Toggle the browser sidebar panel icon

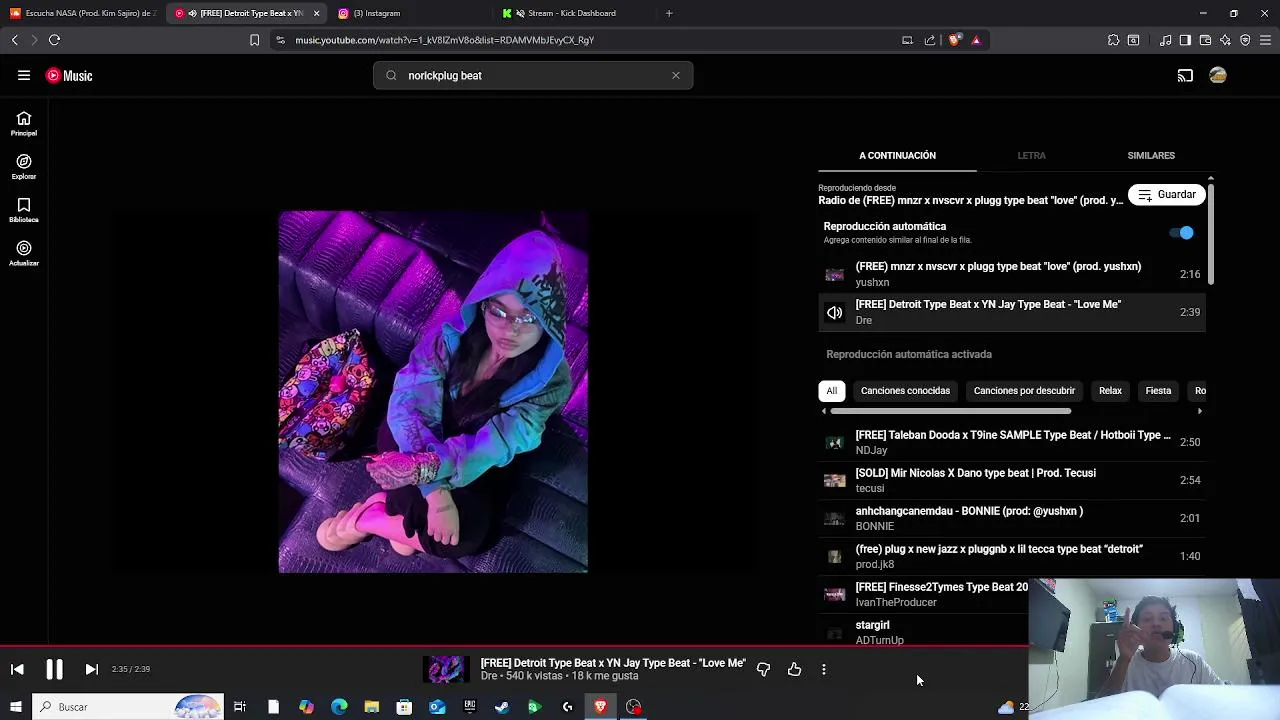[x=1185, y=40]
